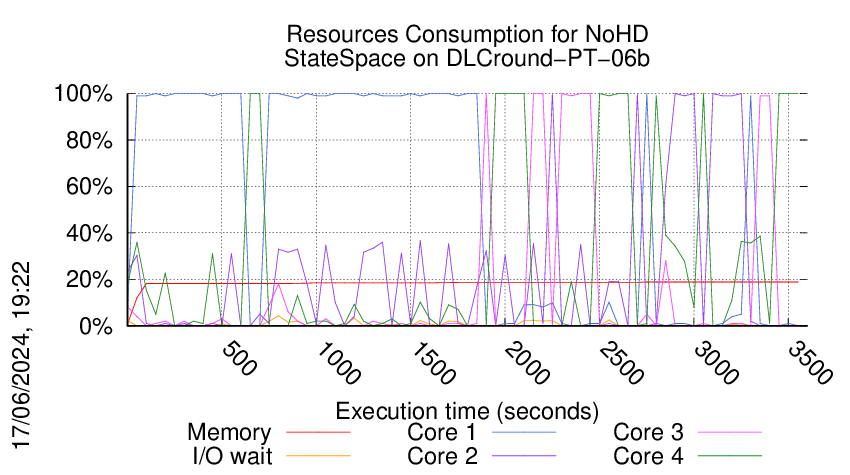Click the '40%' y-axis label
Screen dimensions: 850x475
point(89,234)
